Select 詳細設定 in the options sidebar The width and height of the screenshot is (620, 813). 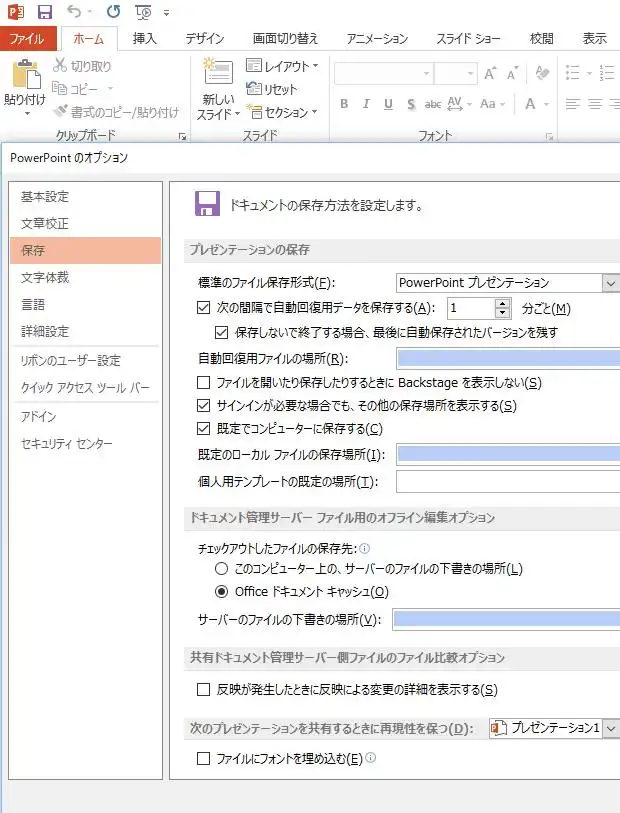coord(45,331)
